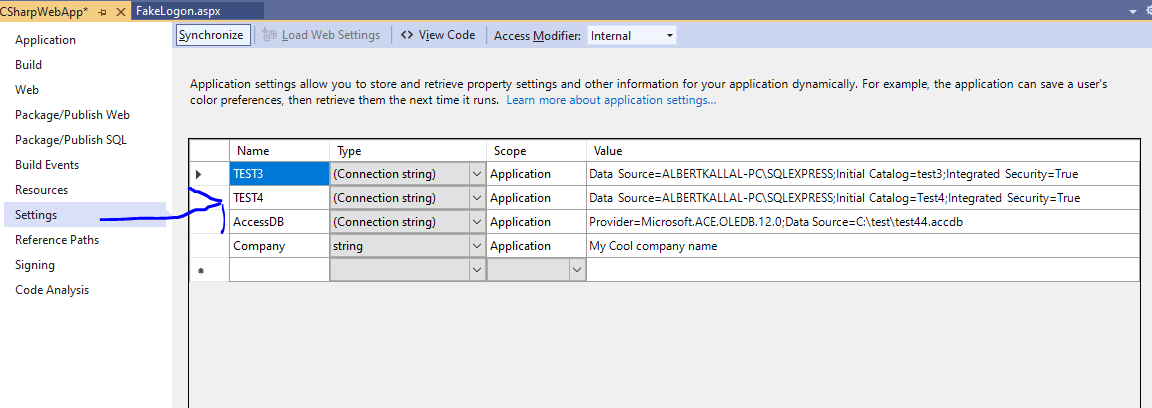The width and height of the screenshot is (1152, 408).
Task: Click the test44.accdb provider value cell
Action: (x=863, y=222)
